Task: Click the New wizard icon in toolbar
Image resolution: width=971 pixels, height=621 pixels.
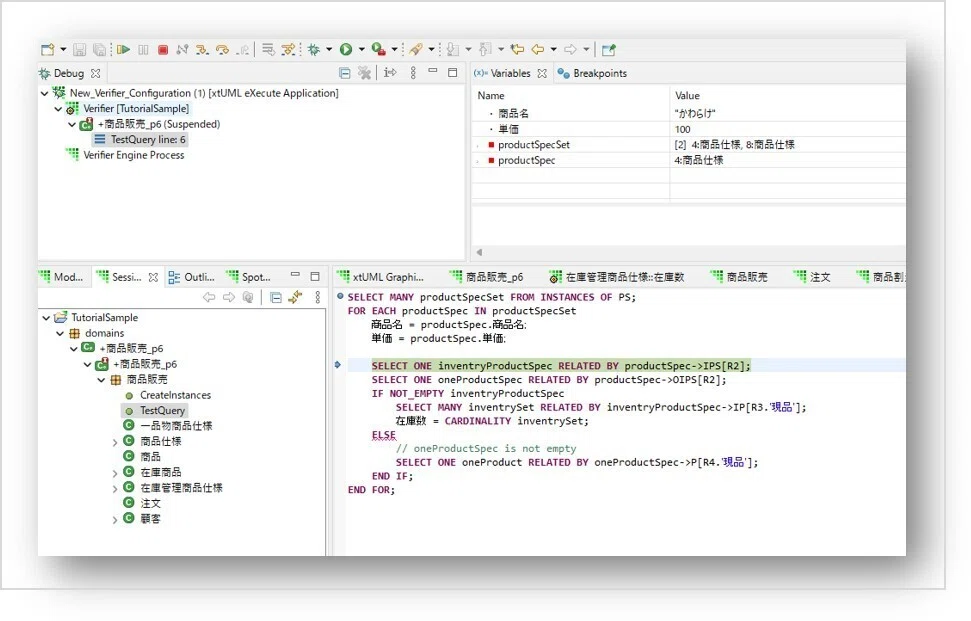Action: point(48,50)
